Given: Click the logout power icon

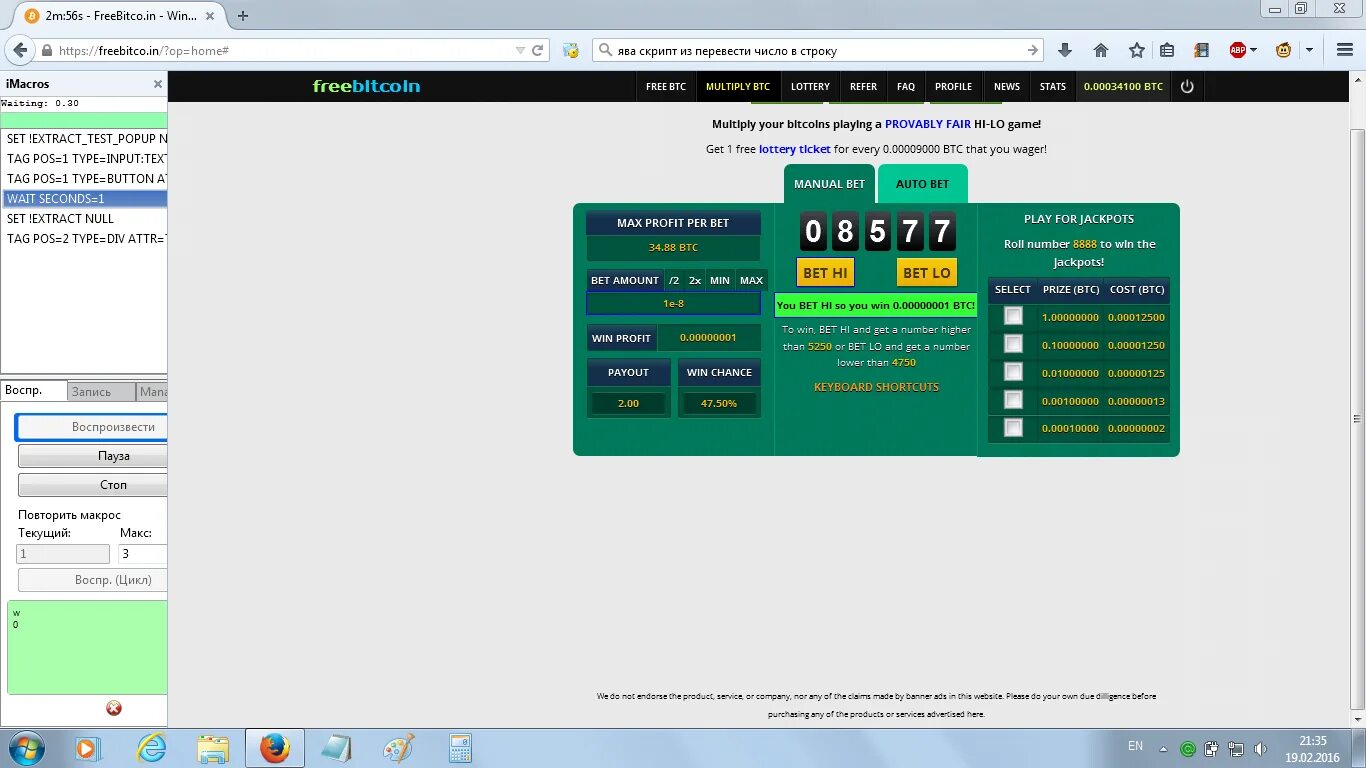Looking at the screenshot, I should point(1187,87).
